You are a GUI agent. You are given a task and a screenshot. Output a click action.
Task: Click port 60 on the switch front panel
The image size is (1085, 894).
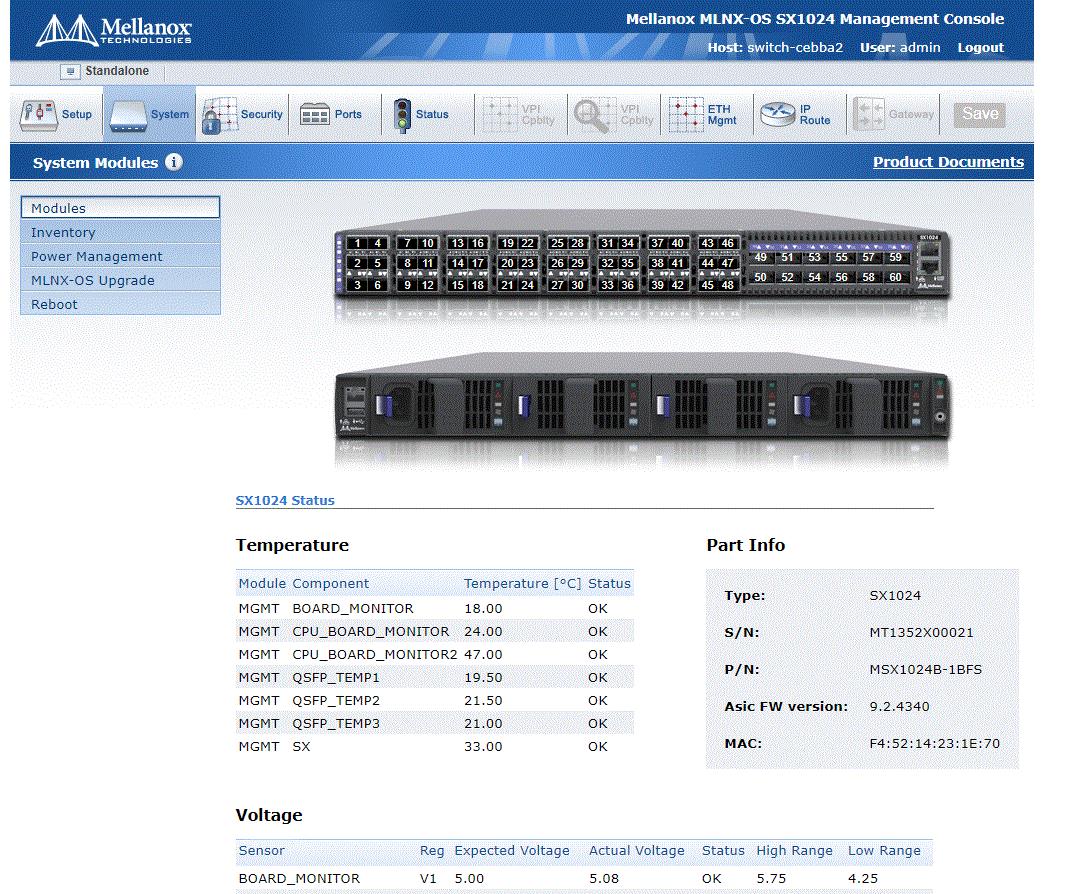895,277
